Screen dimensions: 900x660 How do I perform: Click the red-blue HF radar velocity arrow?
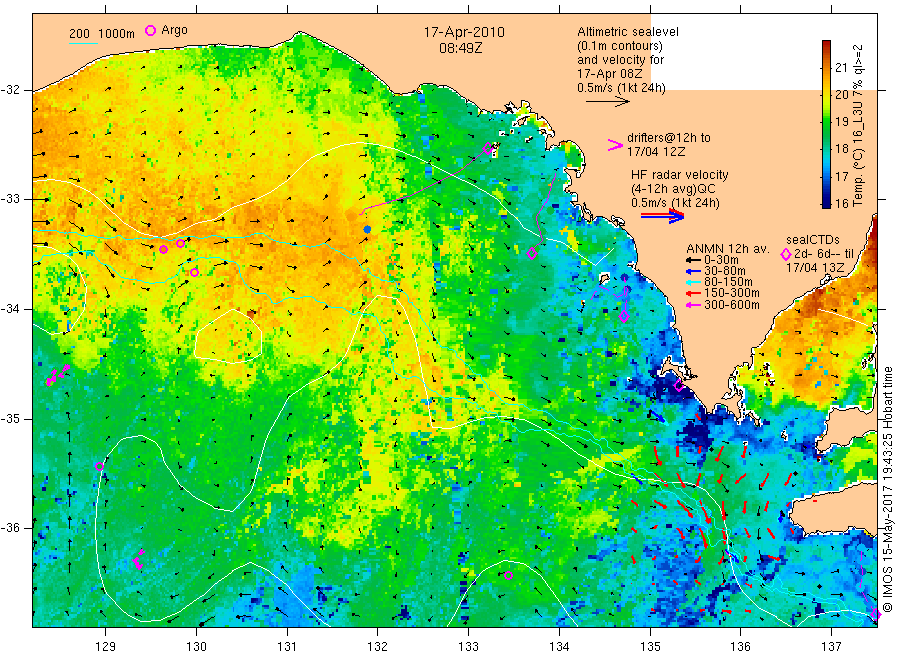click(663, 216)
